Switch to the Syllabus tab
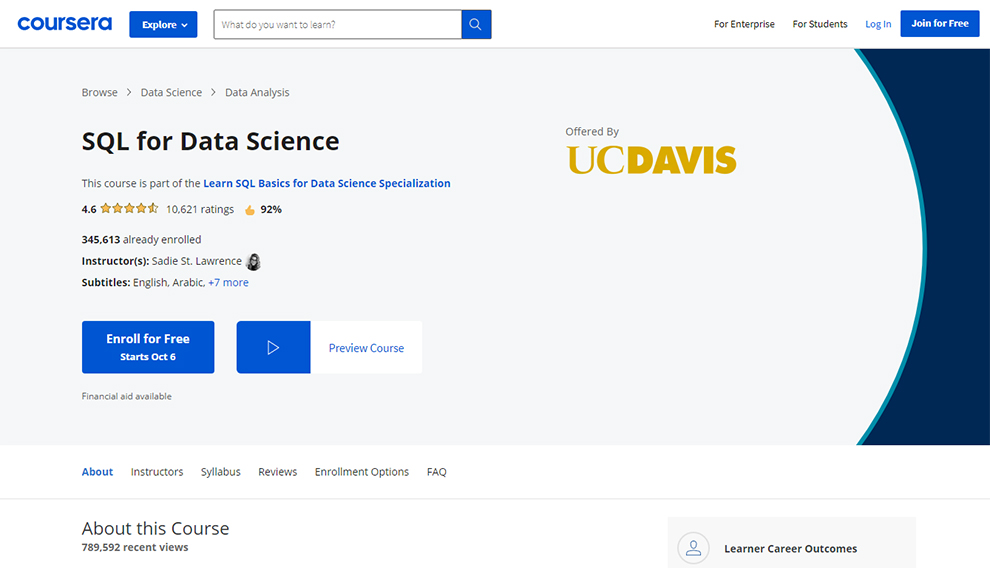The image size is (990, 568). 220,472
